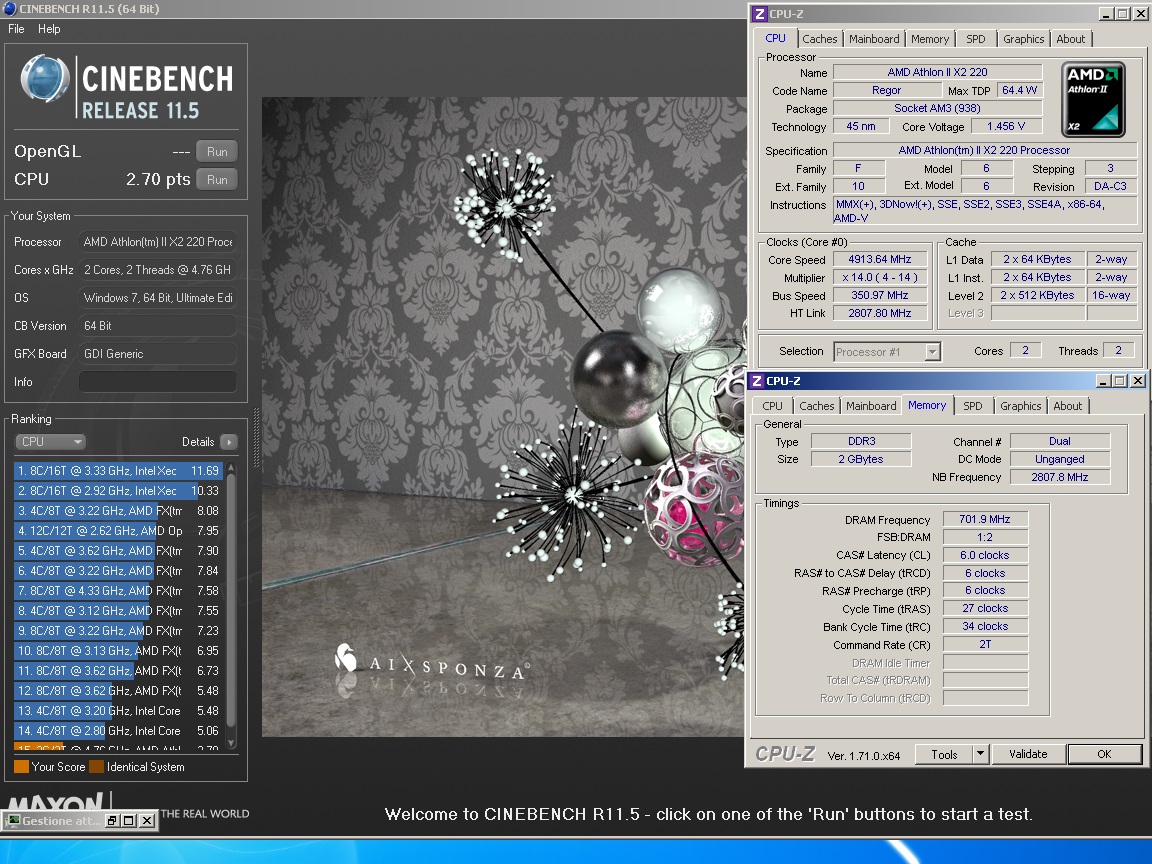Switch to Caches tab in lower CPU-Z window
The image size is (1152, 864).
(x=816, y=406)
